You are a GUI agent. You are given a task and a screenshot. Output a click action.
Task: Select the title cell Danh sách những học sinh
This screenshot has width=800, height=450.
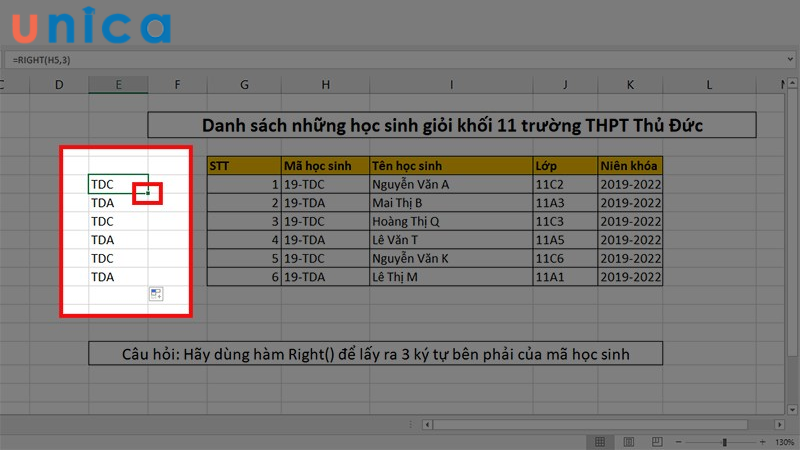tap(451, 125)
